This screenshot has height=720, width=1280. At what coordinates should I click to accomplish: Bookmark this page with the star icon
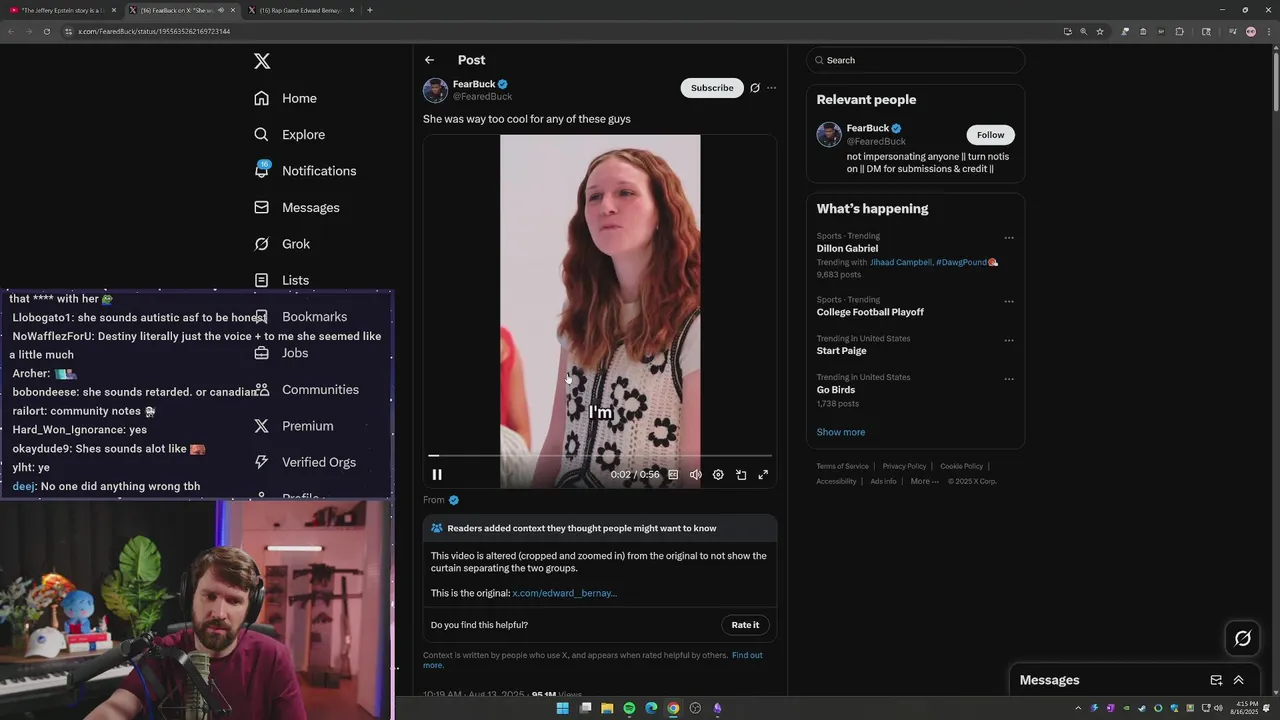tap(1100, 31)
